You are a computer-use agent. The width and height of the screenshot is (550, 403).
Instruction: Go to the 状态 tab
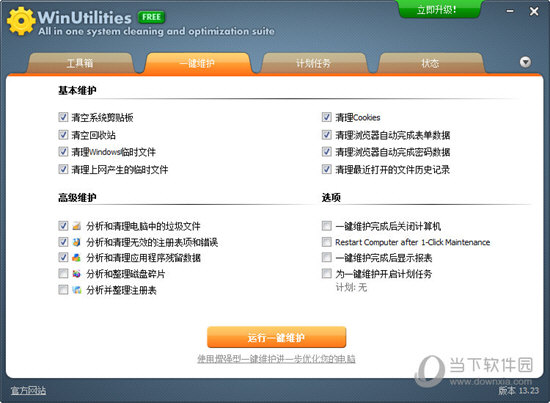coord(430,63)
